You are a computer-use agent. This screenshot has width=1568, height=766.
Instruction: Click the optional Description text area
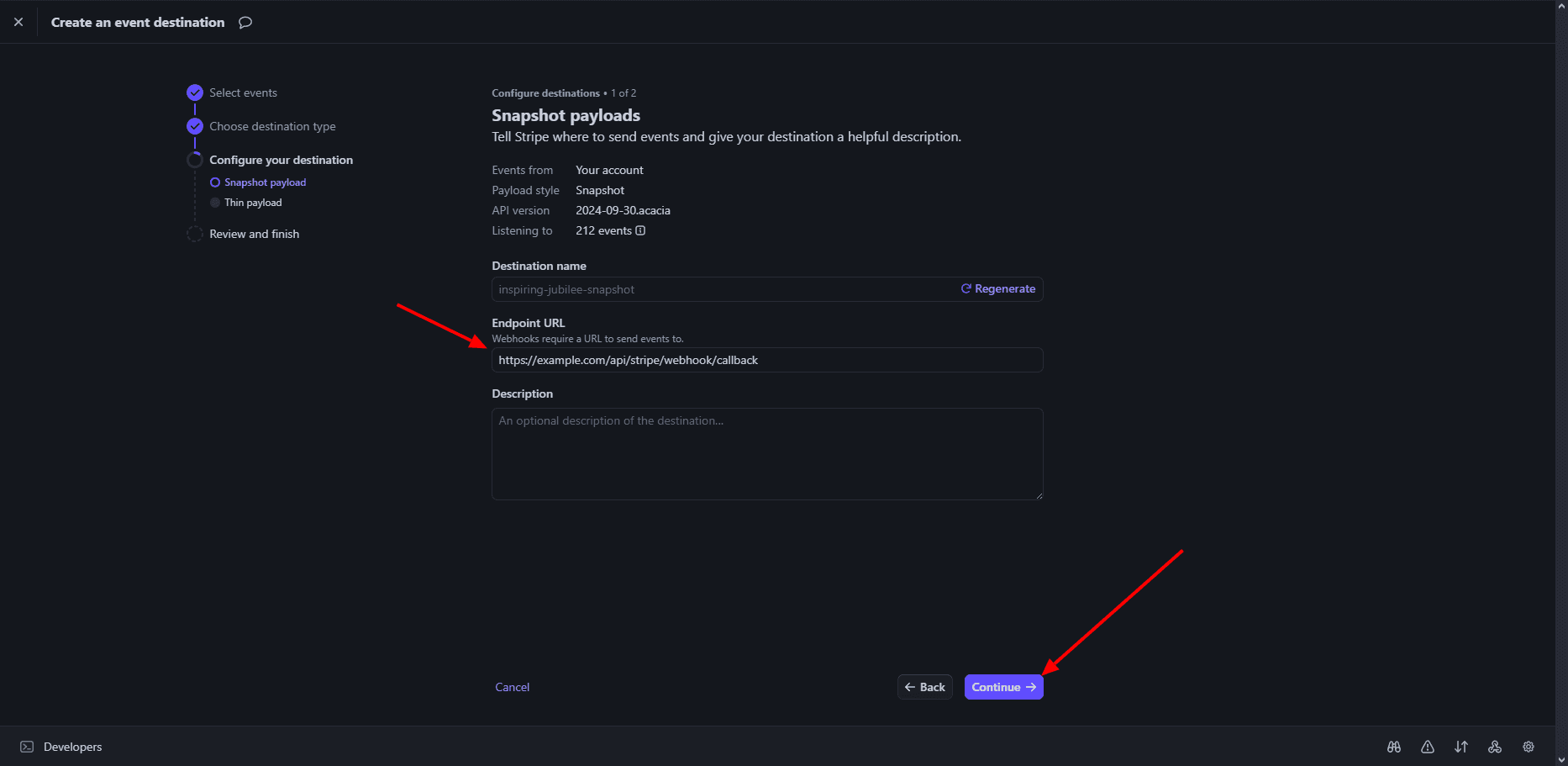coord(766,454)
